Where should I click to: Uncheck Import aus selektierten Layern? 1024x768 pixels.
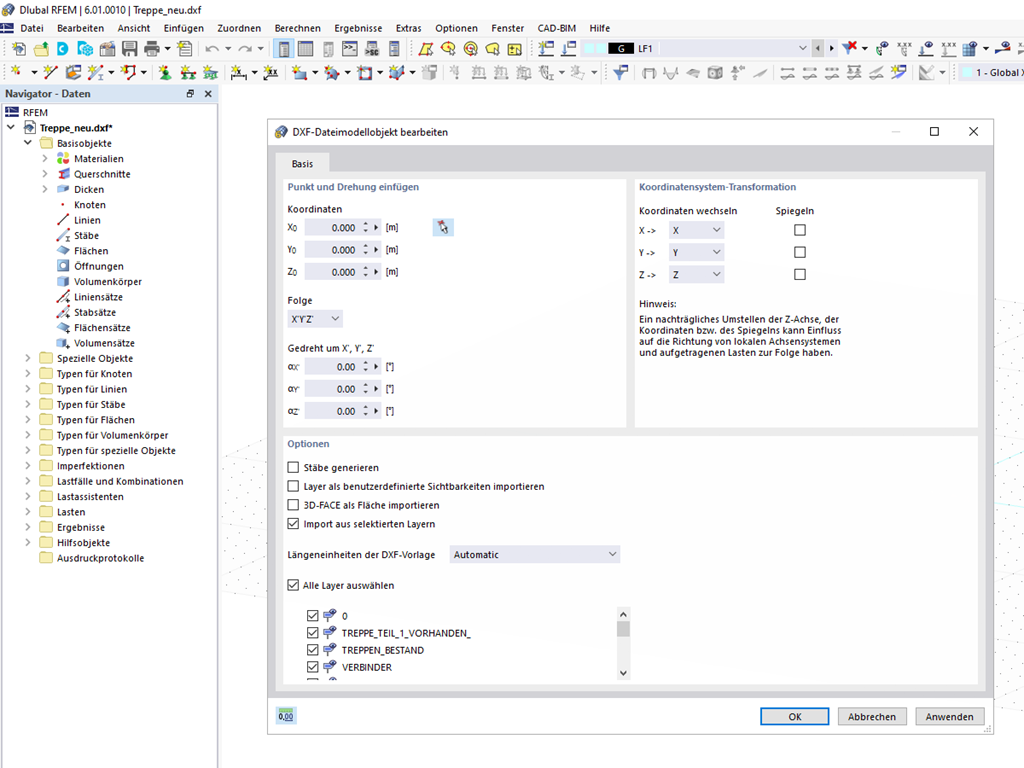click(x=293, y=524)
